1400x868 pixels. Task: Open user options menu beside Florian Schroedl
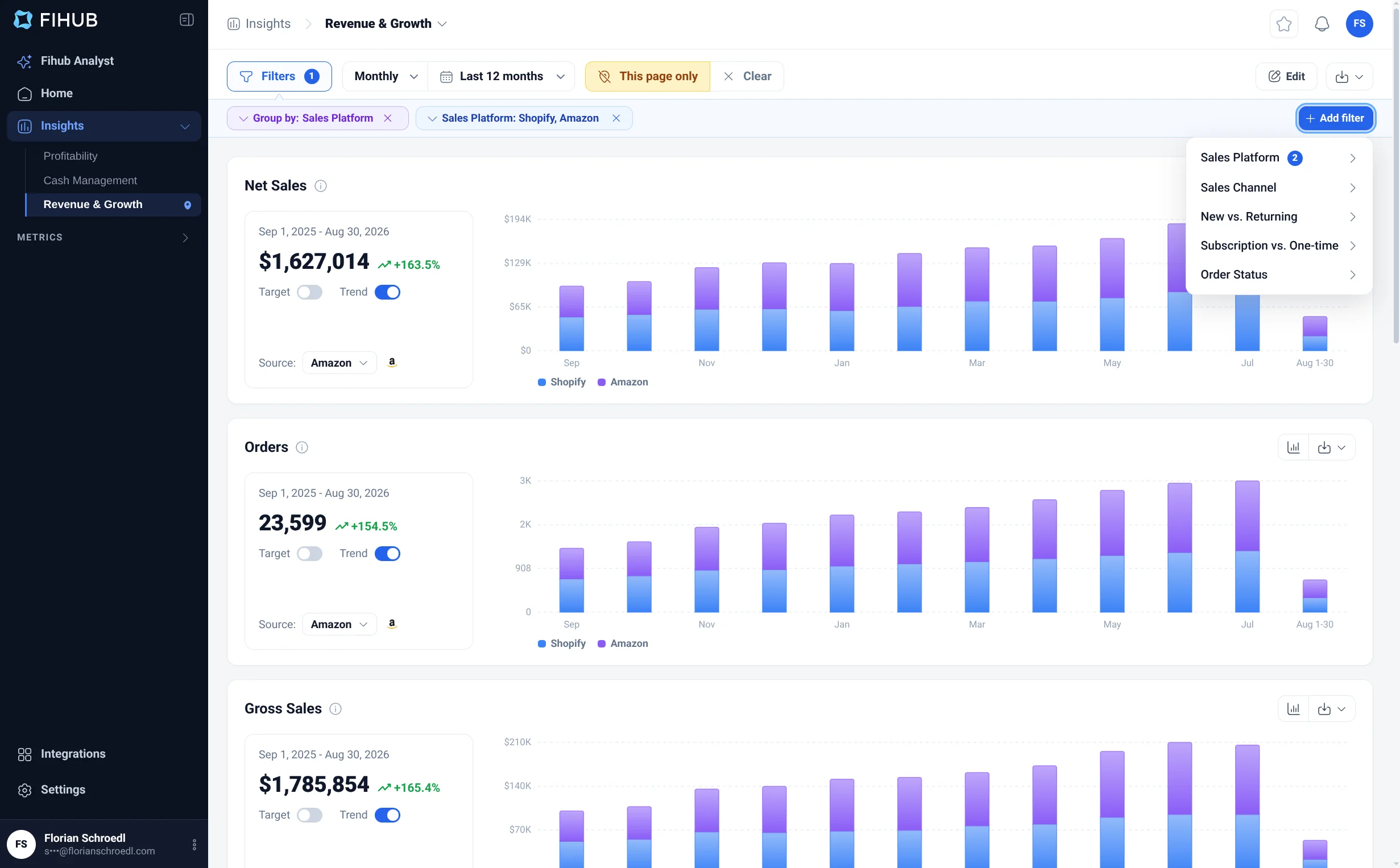[x=194, y=845]
